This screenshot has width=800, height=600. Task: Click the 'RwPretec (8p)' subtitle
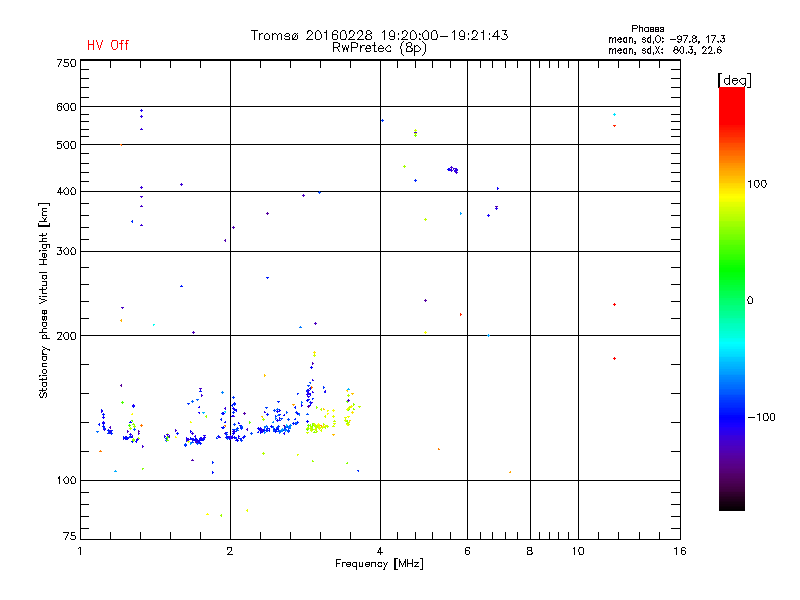(379, 48)
